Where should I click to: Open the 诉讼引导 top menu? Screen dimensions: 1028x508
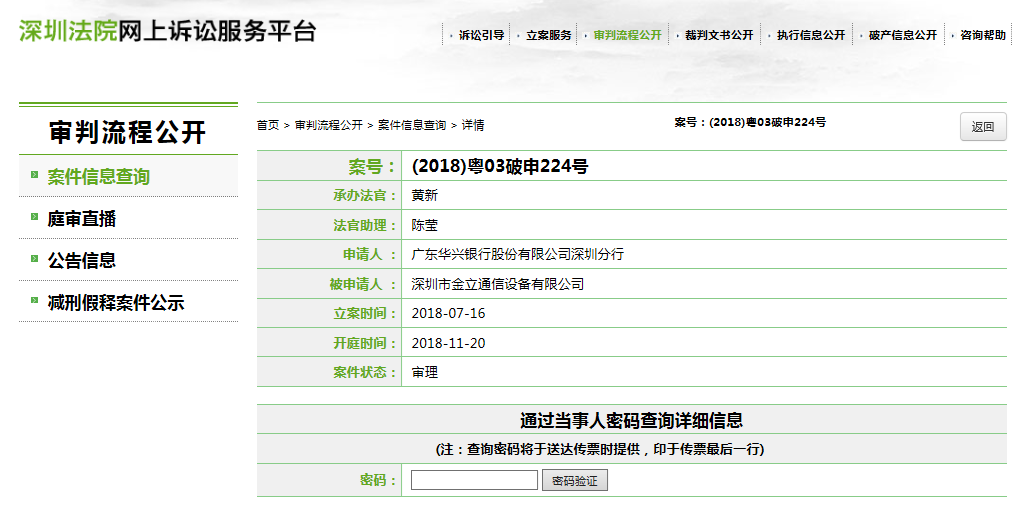[x=481, y=35]
